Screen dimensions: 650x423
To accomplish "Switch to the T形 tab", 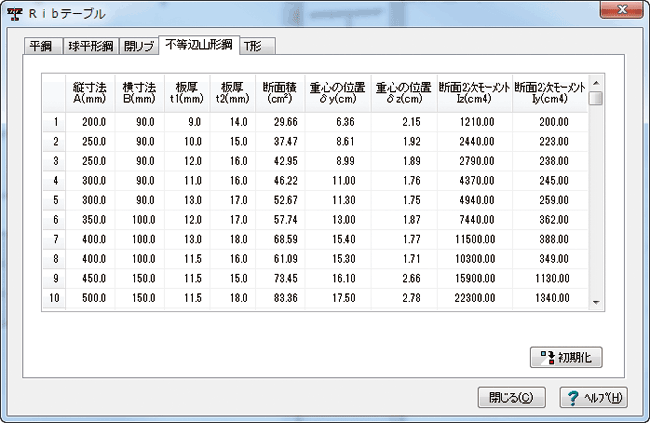I will point(257,46).
